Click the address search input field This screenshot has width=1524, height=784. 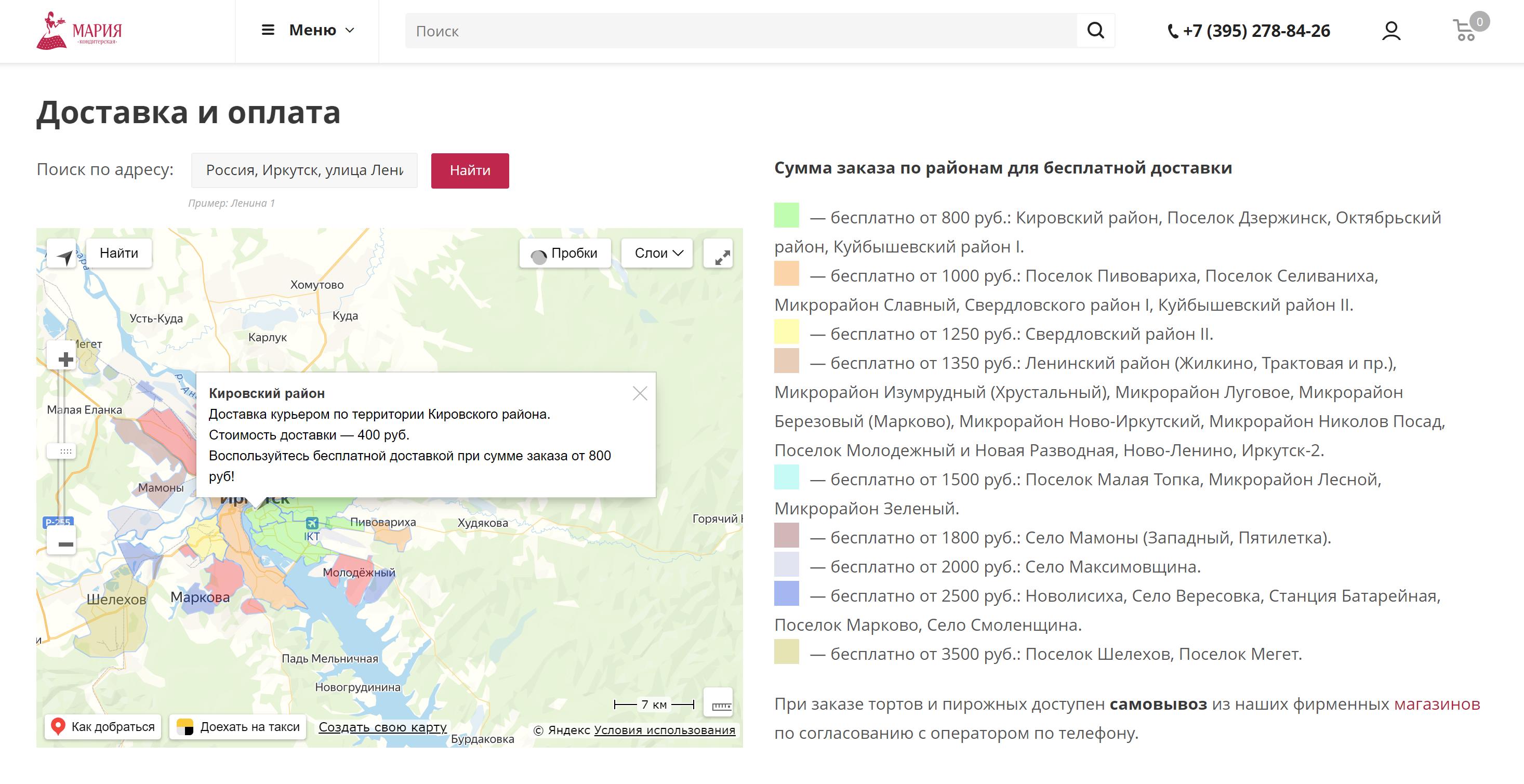coord(304,170)
